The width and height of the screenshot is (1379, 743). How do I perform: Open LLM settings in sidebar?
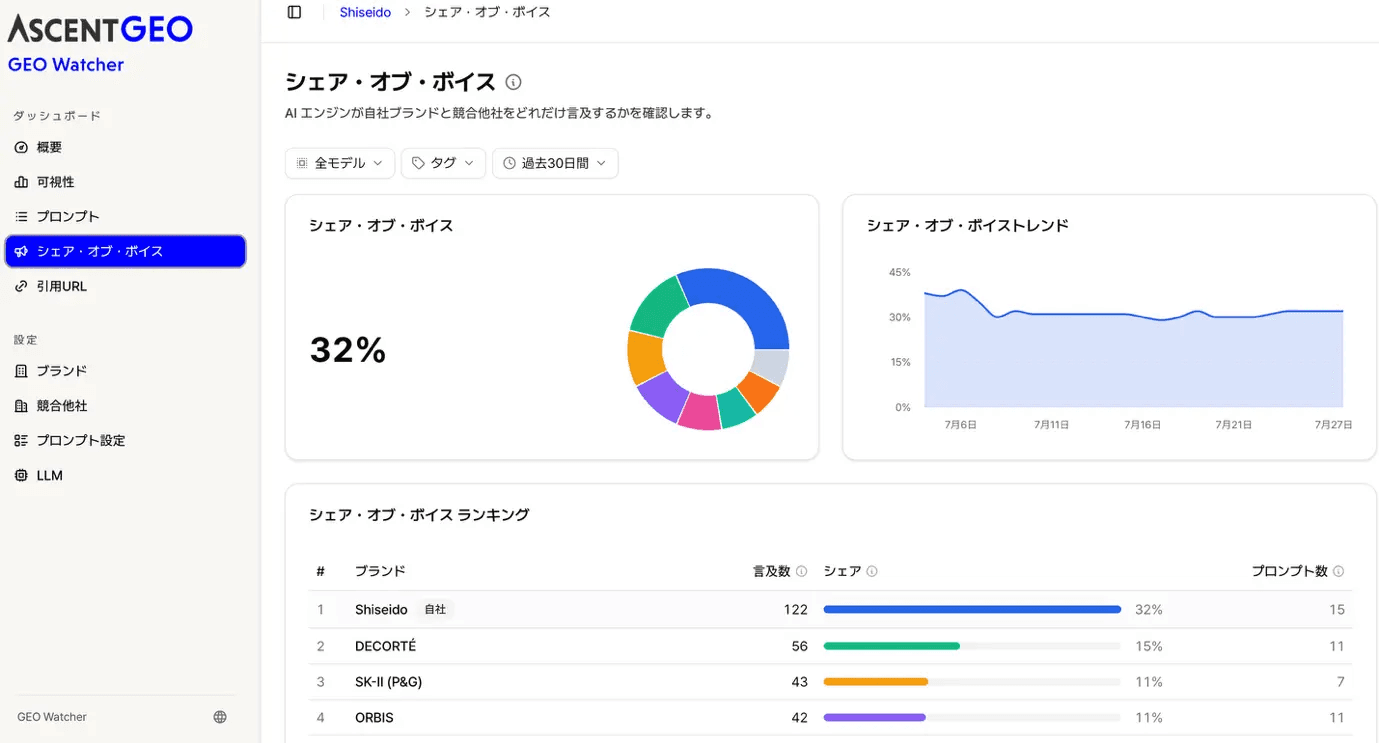coord(125,475)
